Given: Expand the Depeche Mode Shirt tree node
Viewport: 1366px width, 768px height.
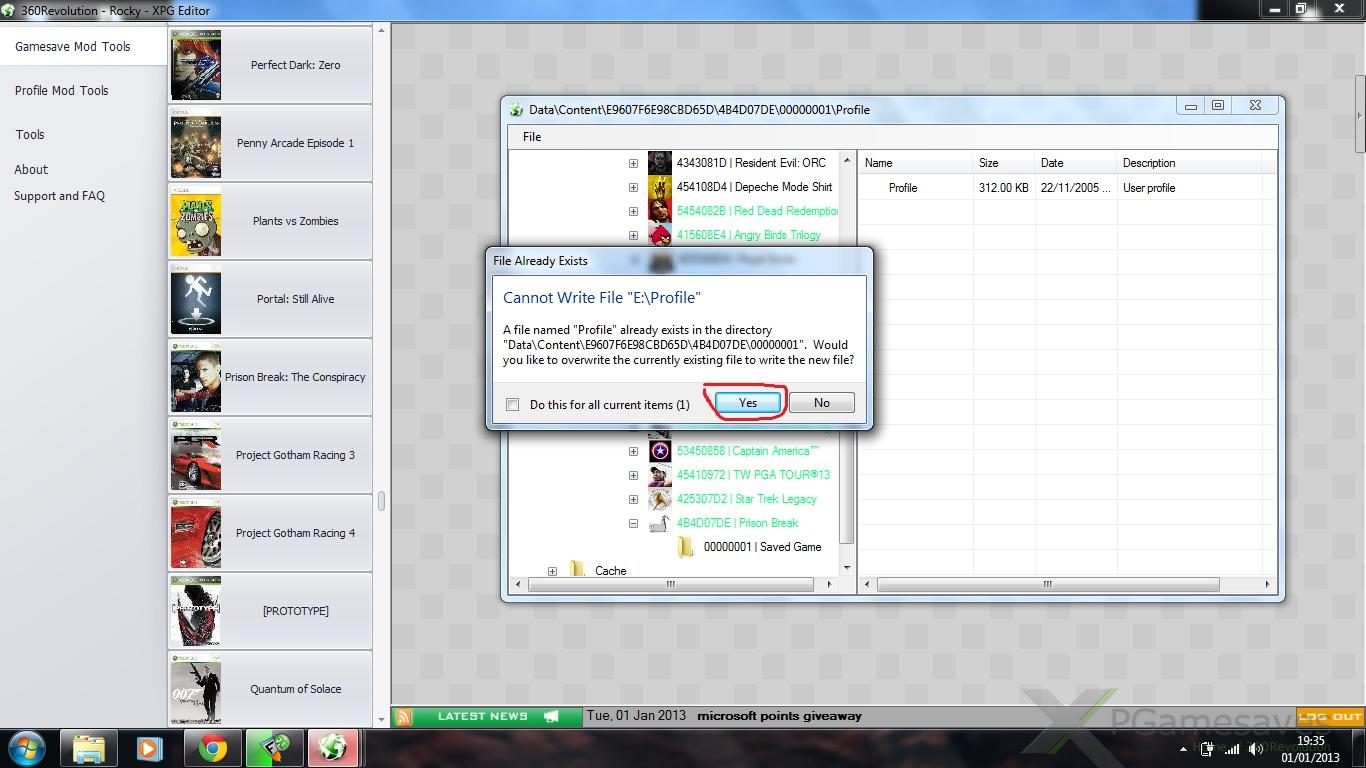Looking at the screenshot, I should pos(633,187).
